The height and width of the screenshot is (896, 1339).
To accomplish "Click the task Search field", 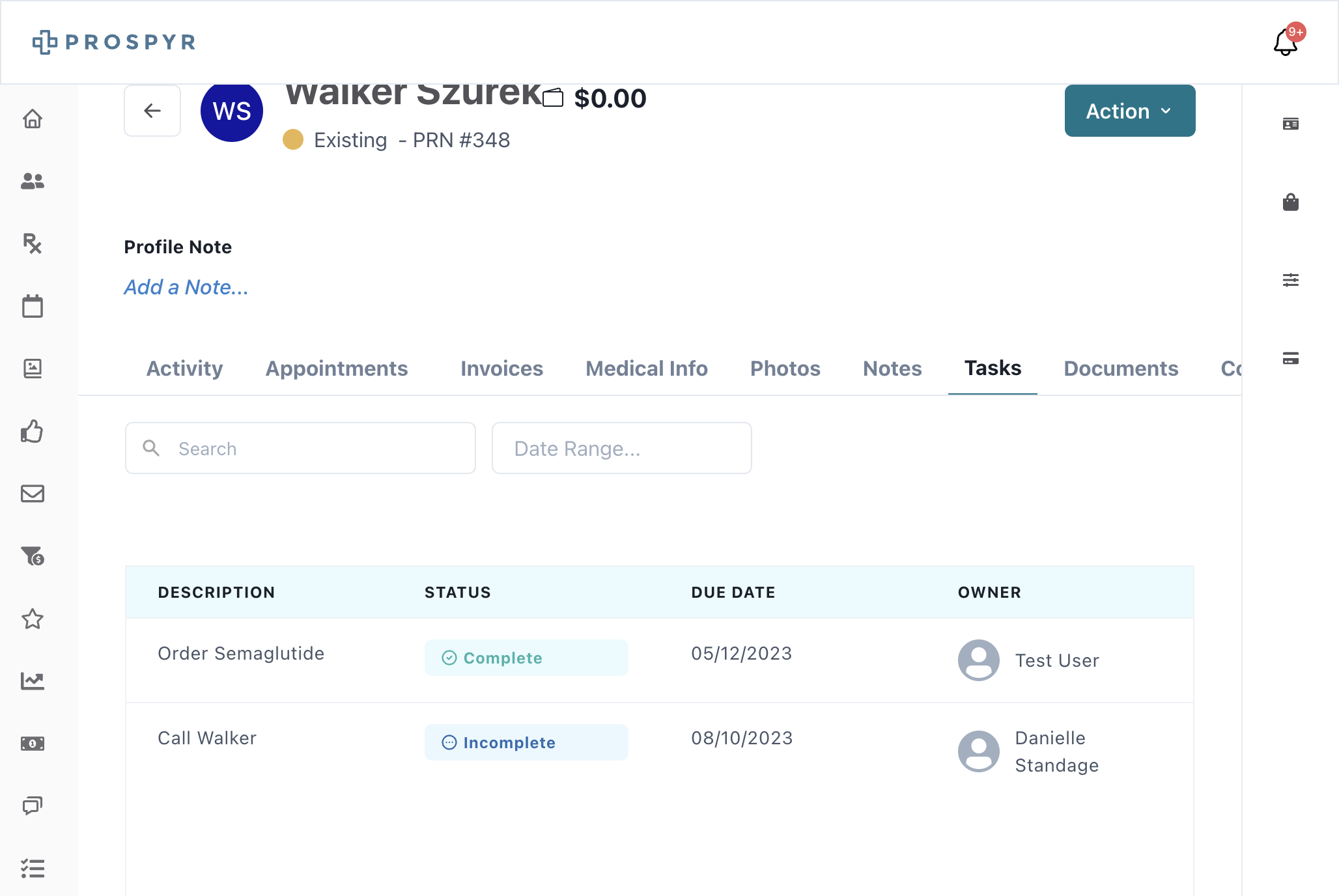I will point(300,448).
